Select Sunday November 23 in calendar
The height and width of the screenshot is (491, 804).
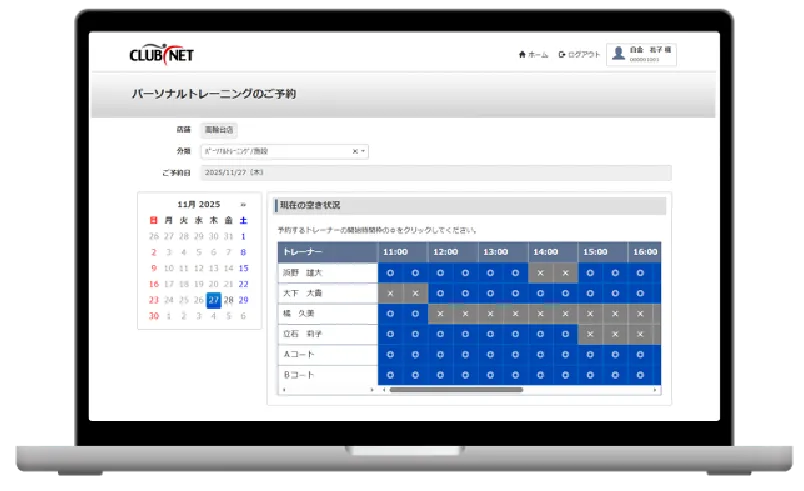click(x=154, y=300)
